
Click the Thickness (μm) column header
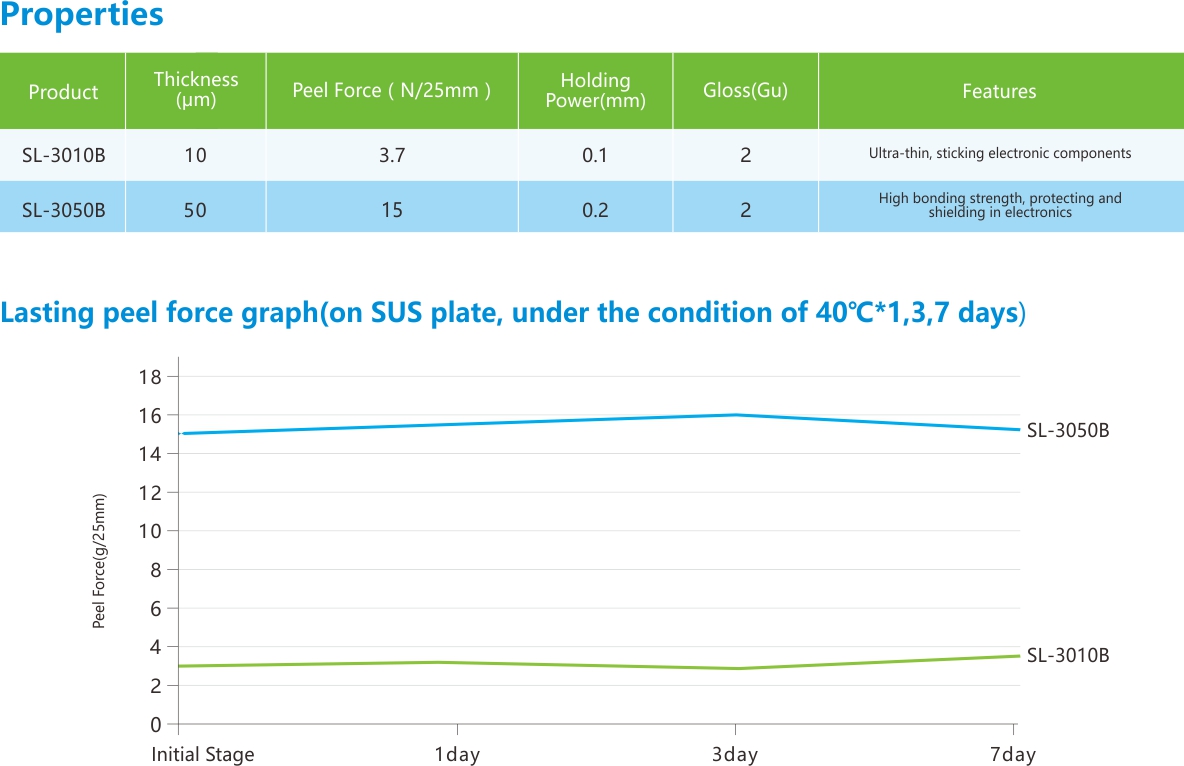[x=196, y=90]
